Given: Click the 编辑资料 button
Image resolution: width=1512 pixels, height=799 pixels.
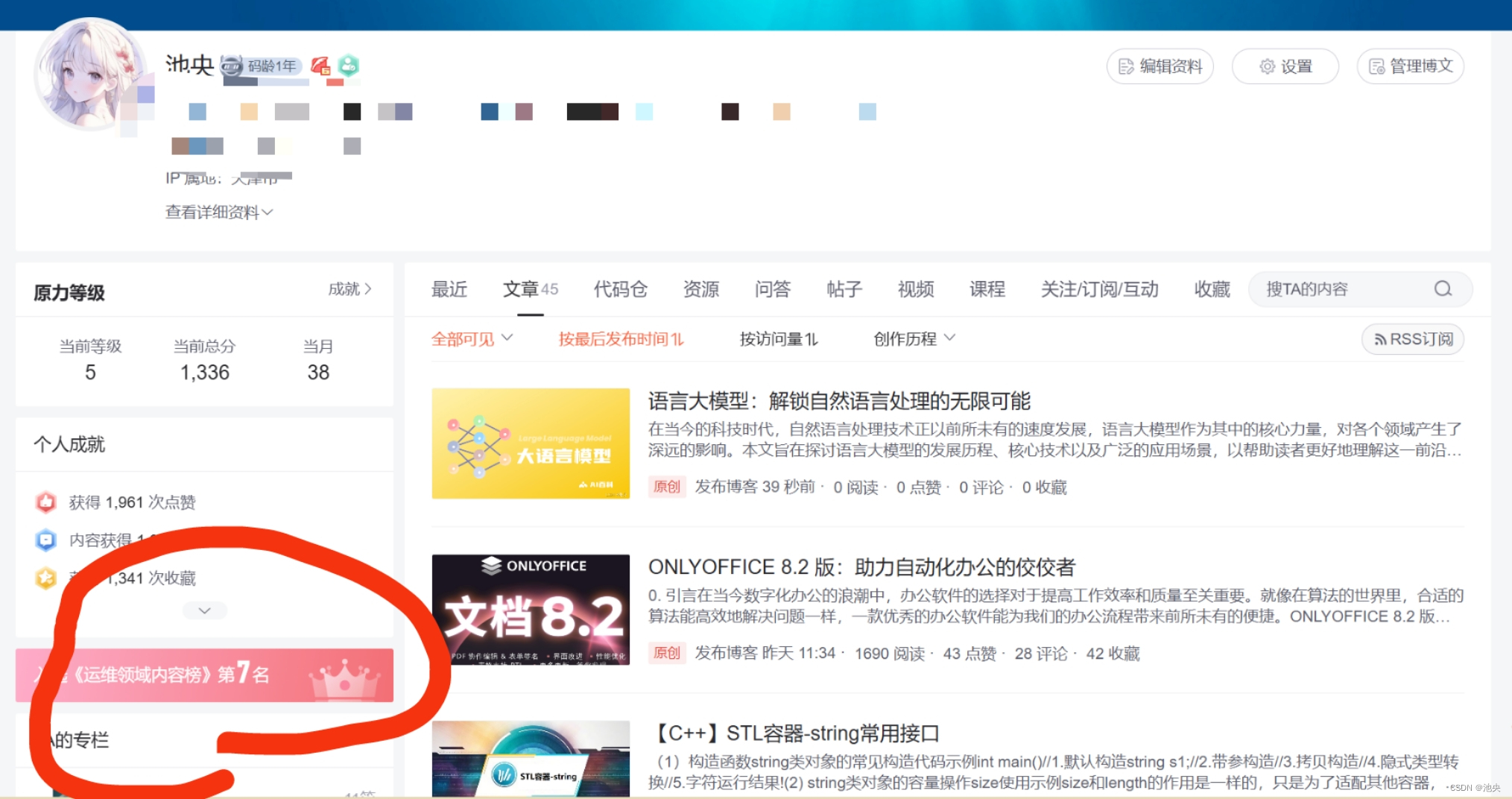Looking at the screenshot, I should pyautogui.click(x=1160, y=66).
